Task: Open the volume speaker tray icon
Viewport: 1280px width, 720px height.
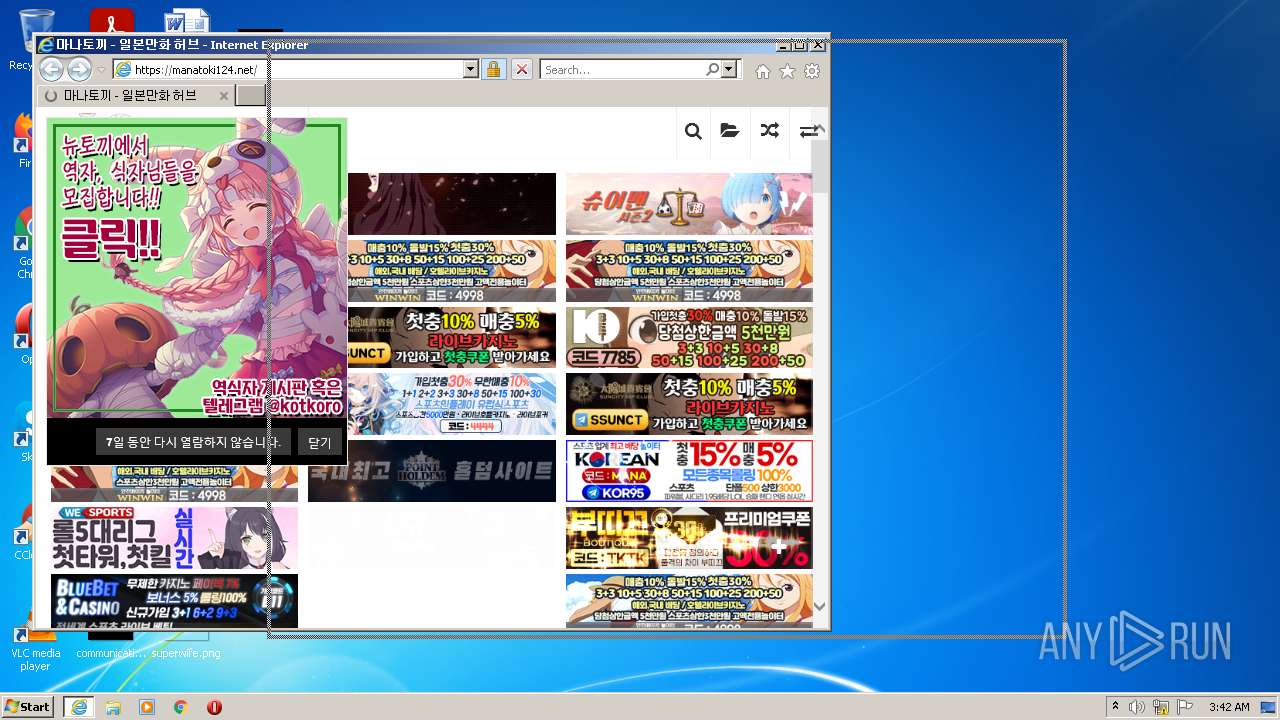Action: [1137, 707]
